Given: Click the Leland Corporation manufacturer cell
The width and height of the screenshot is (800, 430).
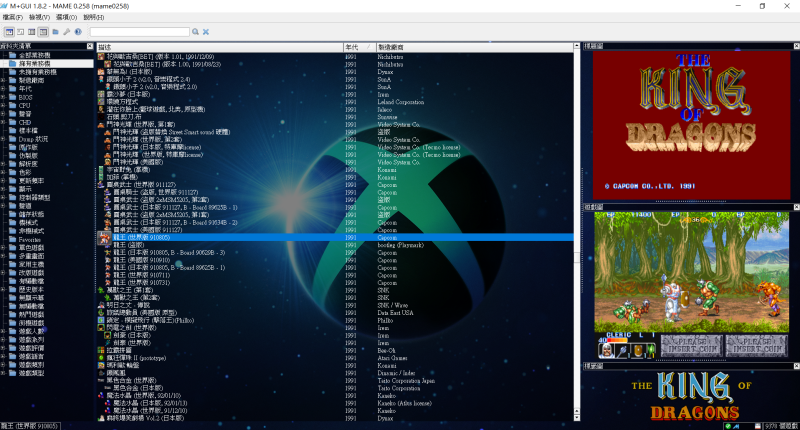Looking at the screenshot, I should [x=401, y=102].
